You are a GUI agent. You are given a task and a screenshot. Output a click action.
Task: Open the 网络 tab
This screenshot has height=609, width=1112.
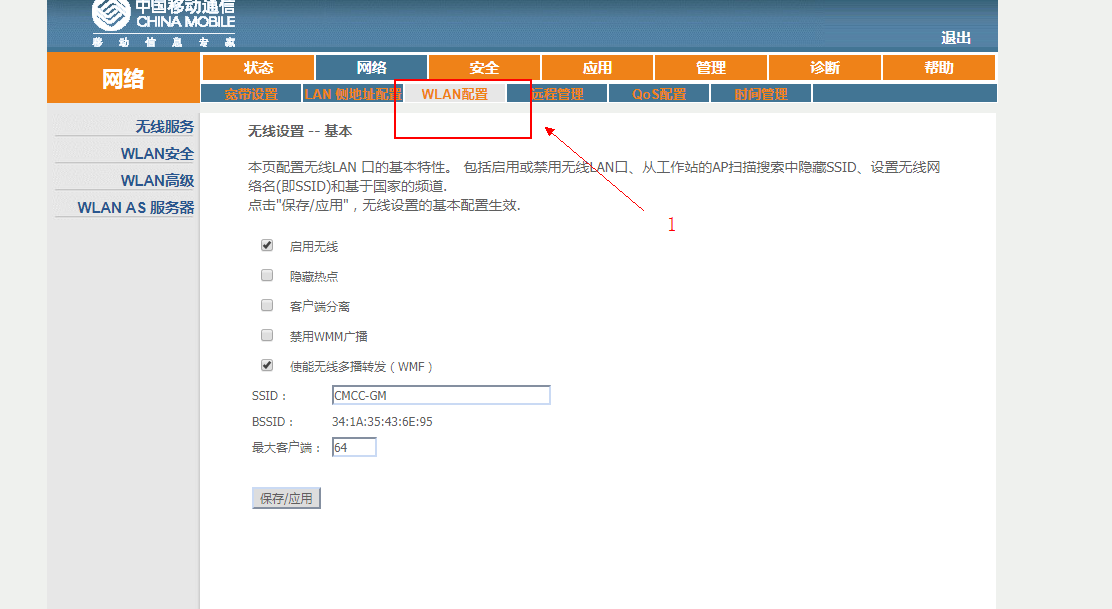click(372, 67)
